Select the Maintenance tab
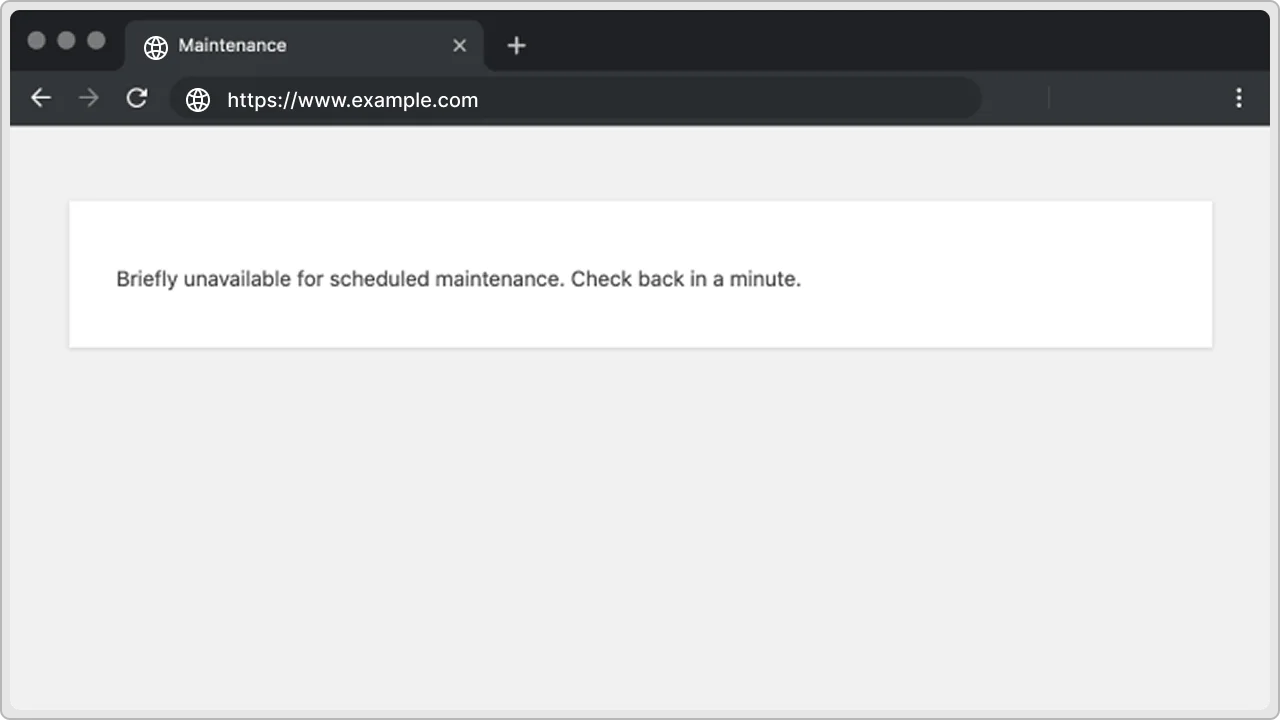This screenshot has width=1280, height=720. 305,46
